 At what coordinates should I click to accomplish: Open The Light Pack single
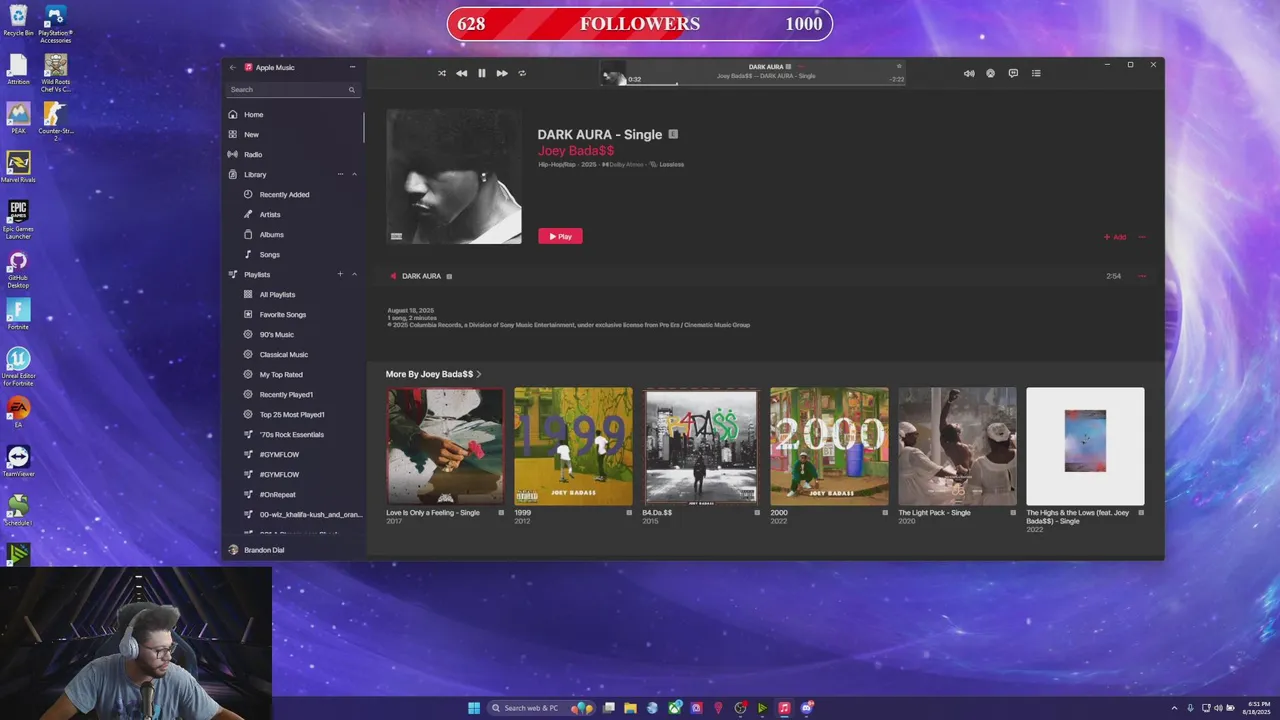tap(957, 446)
